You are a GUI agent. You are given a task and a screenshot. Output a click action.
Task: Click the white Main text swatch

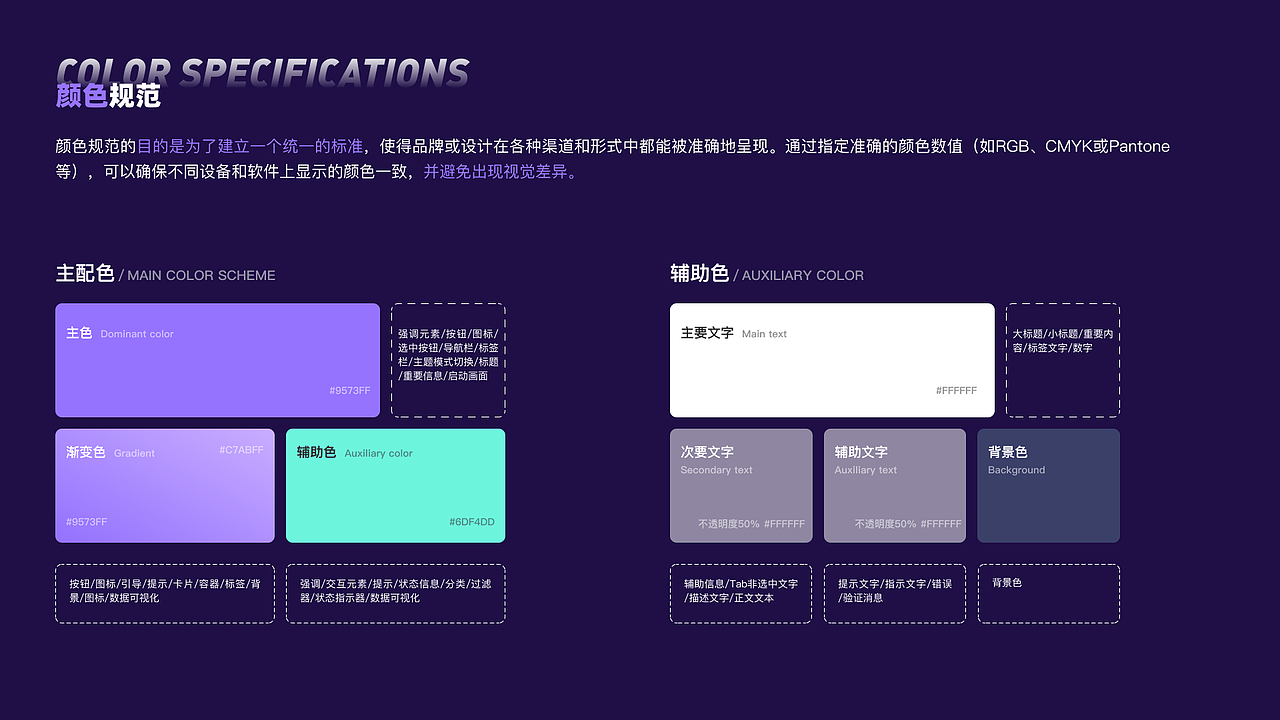[831, 360]
